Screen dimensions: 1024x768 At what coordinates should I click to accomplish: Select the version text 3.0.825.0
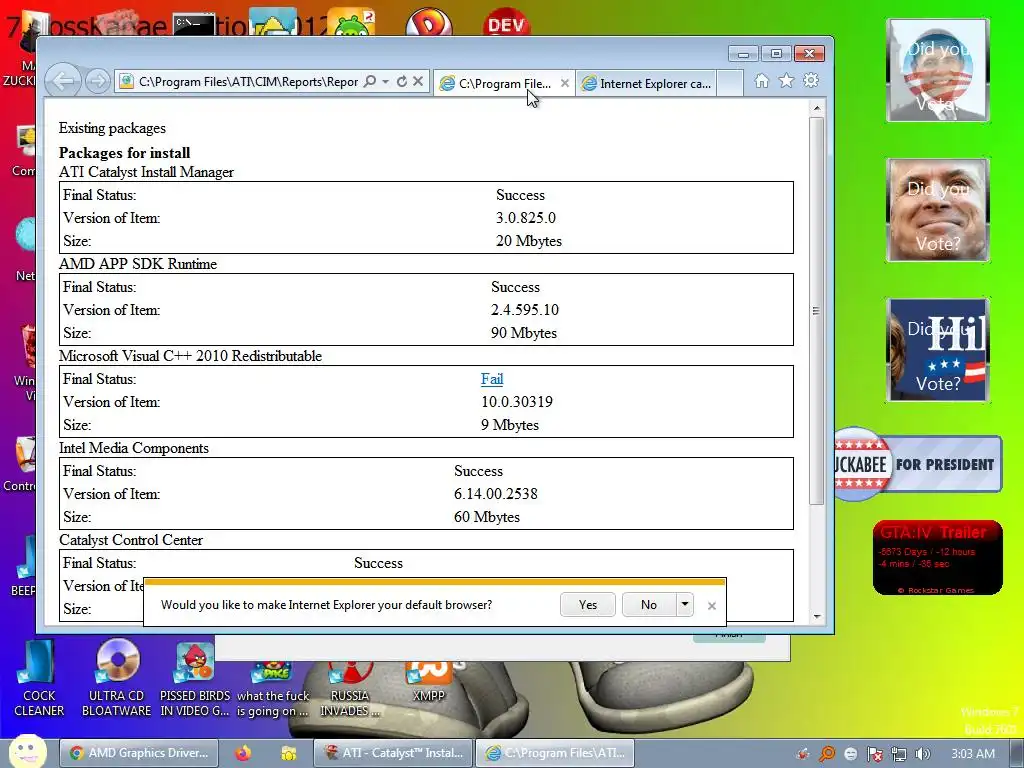coord(526,218)
